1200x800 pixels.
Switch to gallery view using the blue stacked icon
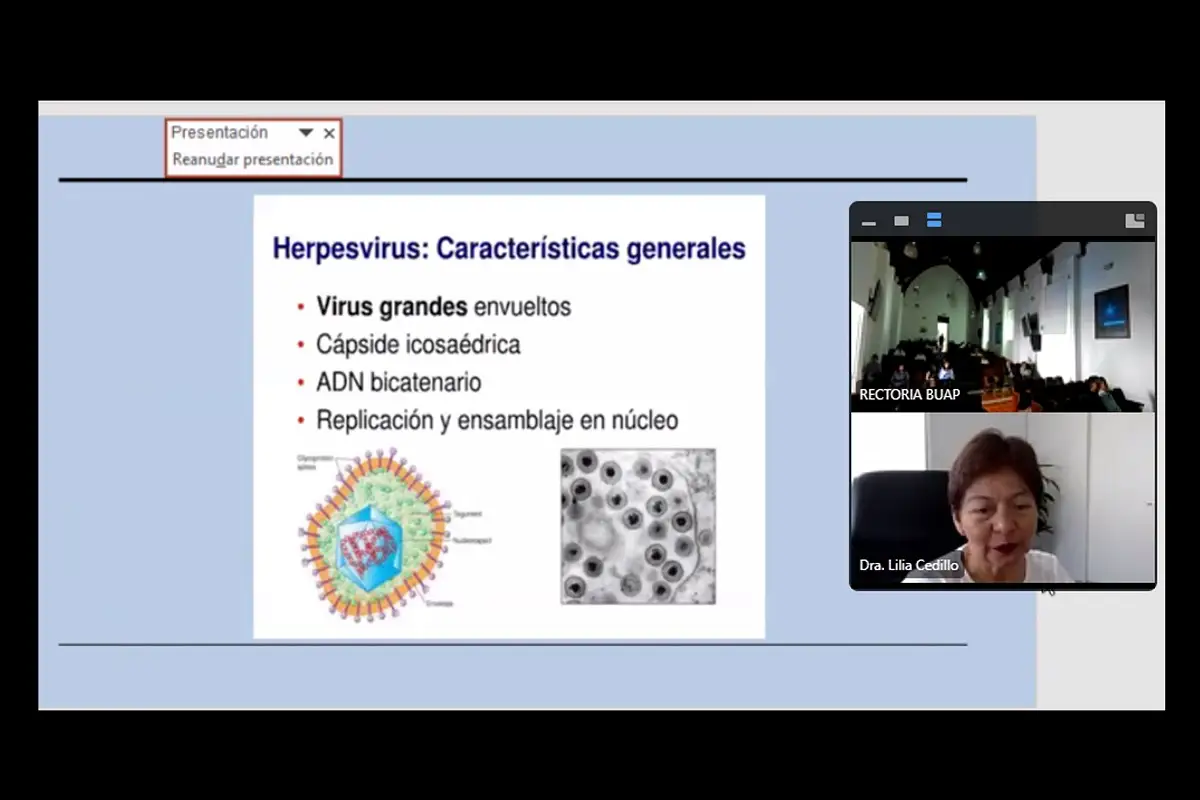[x=934, y=221]
